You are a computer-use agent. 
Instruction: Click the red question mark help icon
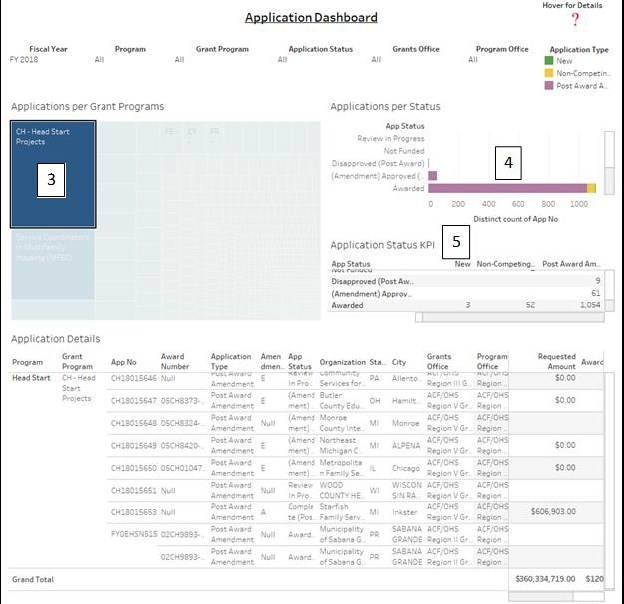tap(575, 20)
